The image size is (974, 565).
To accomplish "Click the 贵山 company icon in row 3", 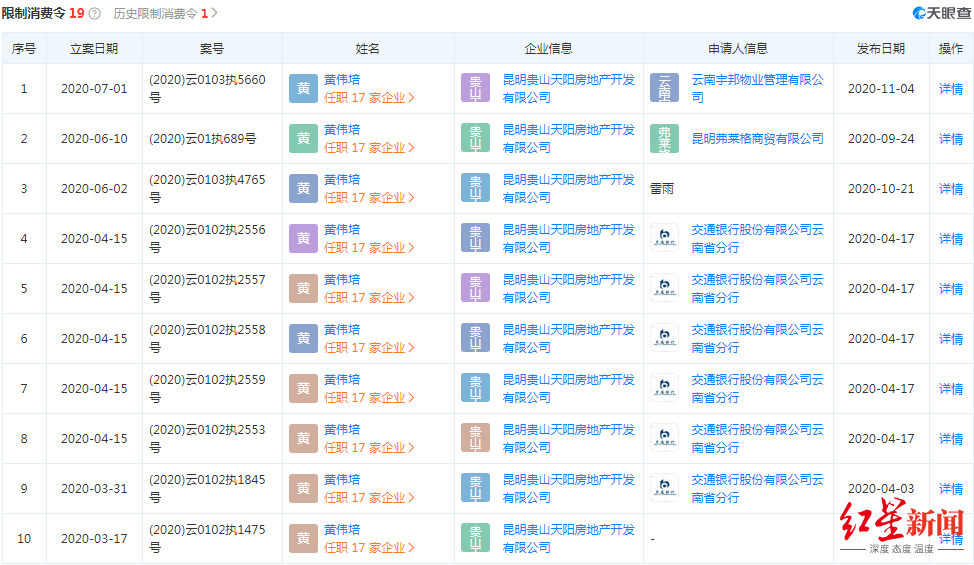I will pyautogui.click(x=475, y=188).
